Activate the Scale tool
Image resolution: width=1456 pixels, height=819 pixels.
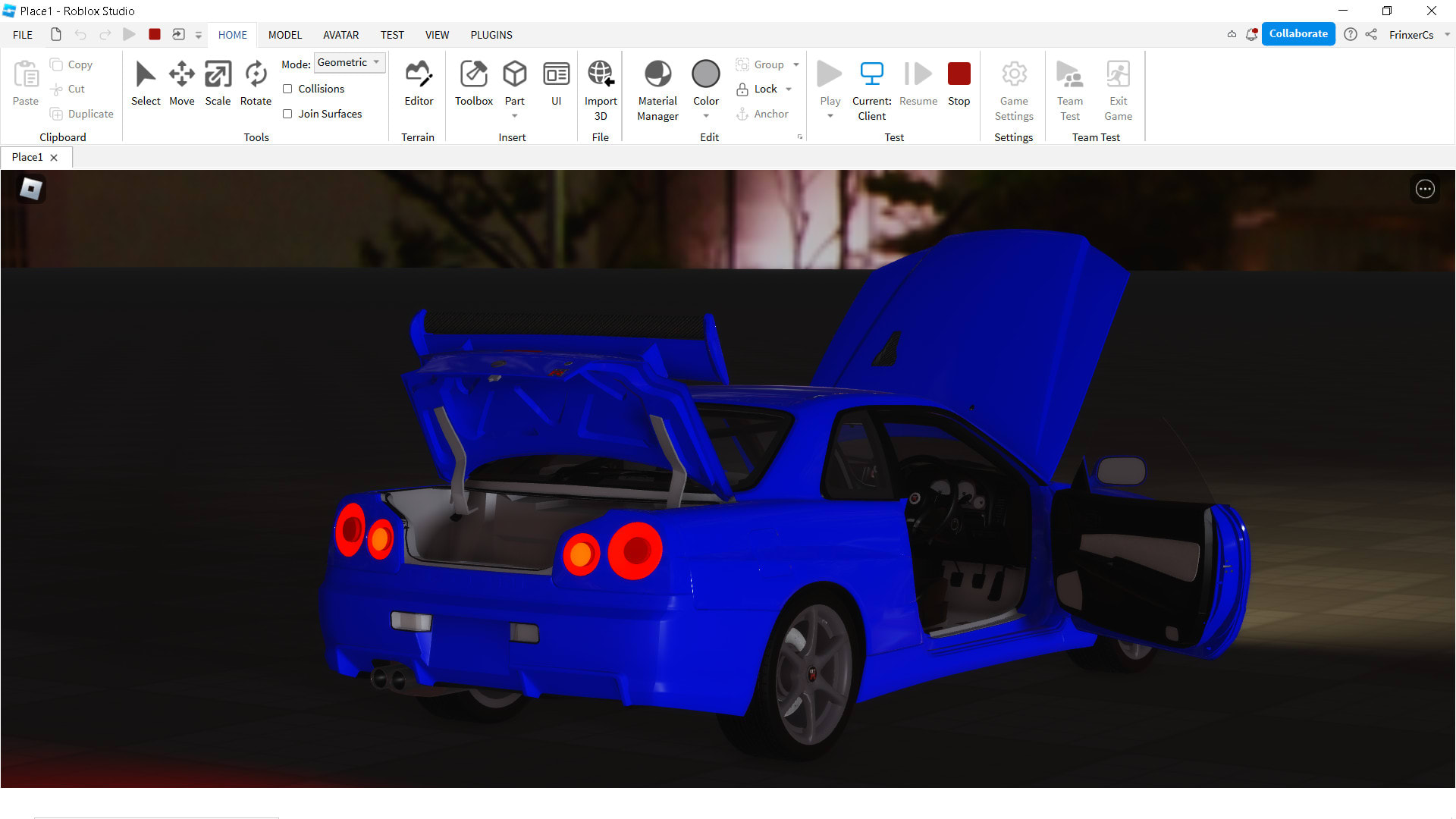pyautogui.click(x=218, y=83)
